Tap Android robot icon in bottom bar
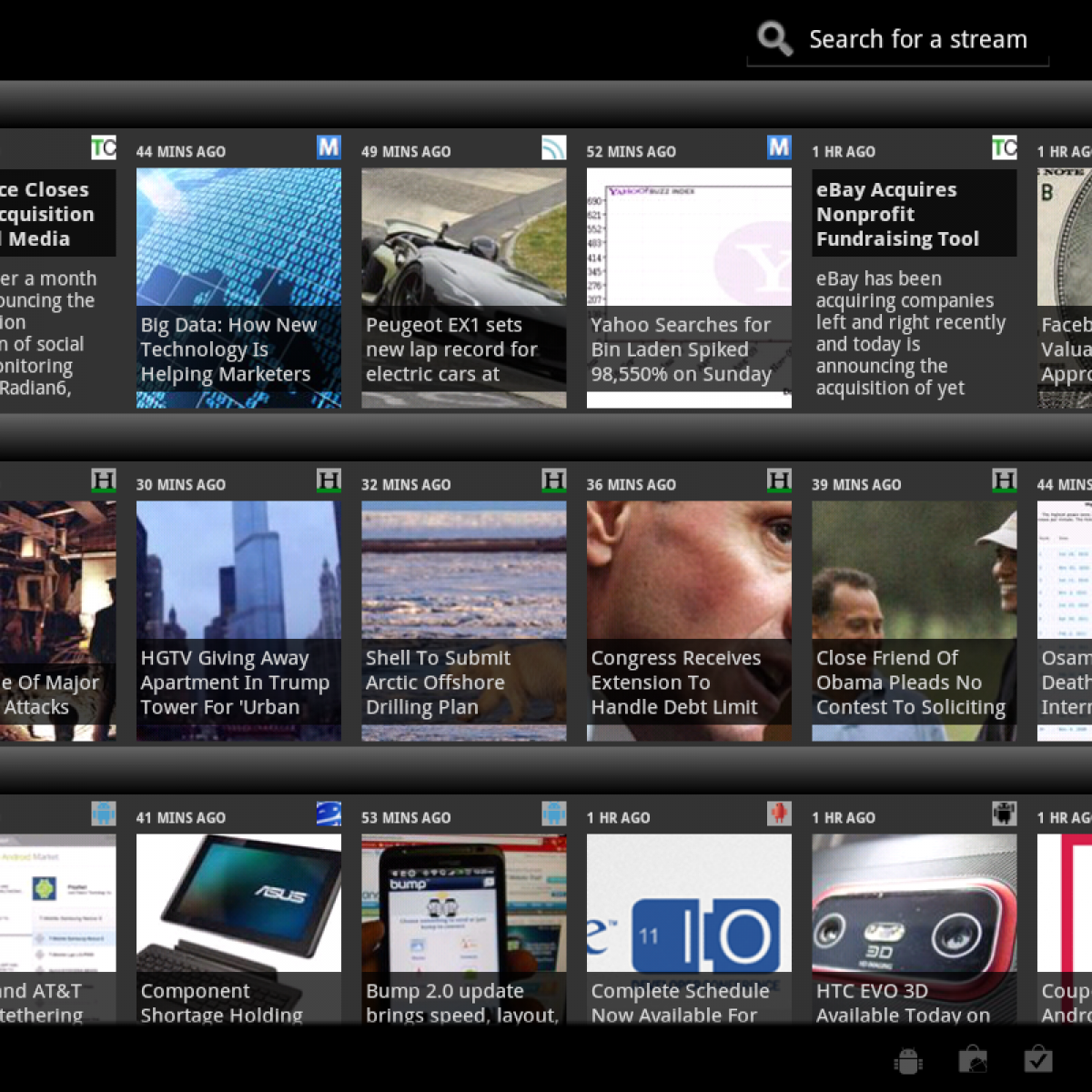Screen dimensions: 1092x1092 pyautogui.click(x=908, y=1060)
